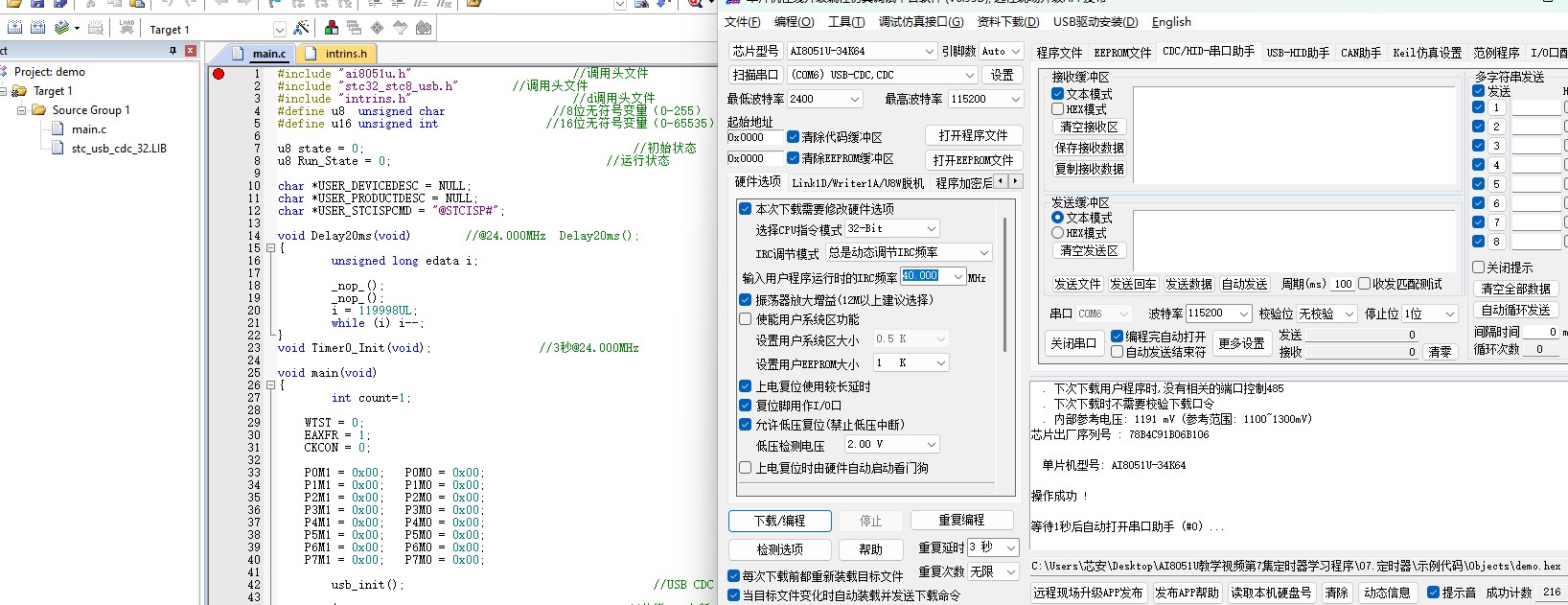This screenshot has width=1568, height=605.
Task: Switch to the Keil仿真设置 tab
Action: click(x=1427, y=53)
